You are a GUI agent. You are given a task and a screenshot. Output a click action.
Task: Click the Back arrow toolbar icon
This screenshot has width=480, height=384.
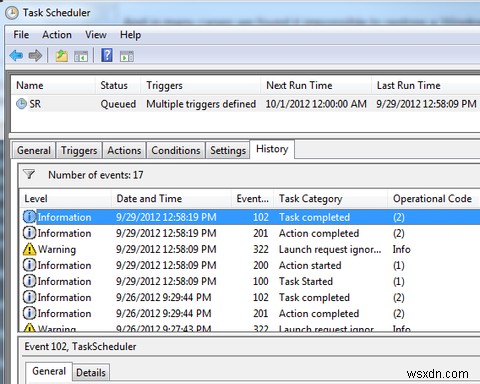16,55
